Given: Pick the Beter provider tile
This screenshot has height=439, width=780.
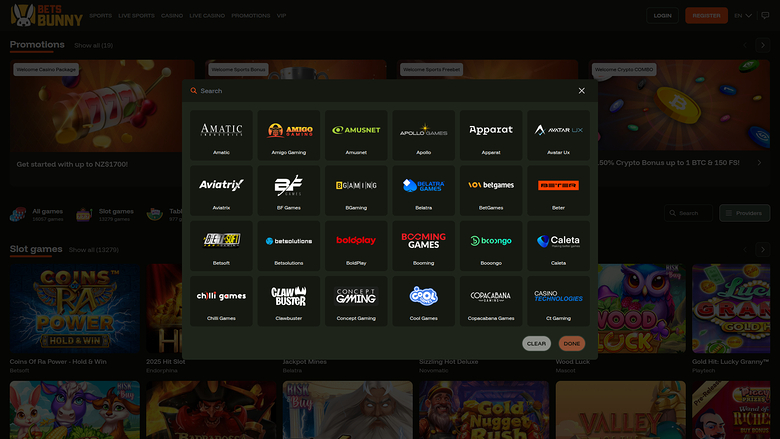Looking at the screenshot, I should coord(558,190).
